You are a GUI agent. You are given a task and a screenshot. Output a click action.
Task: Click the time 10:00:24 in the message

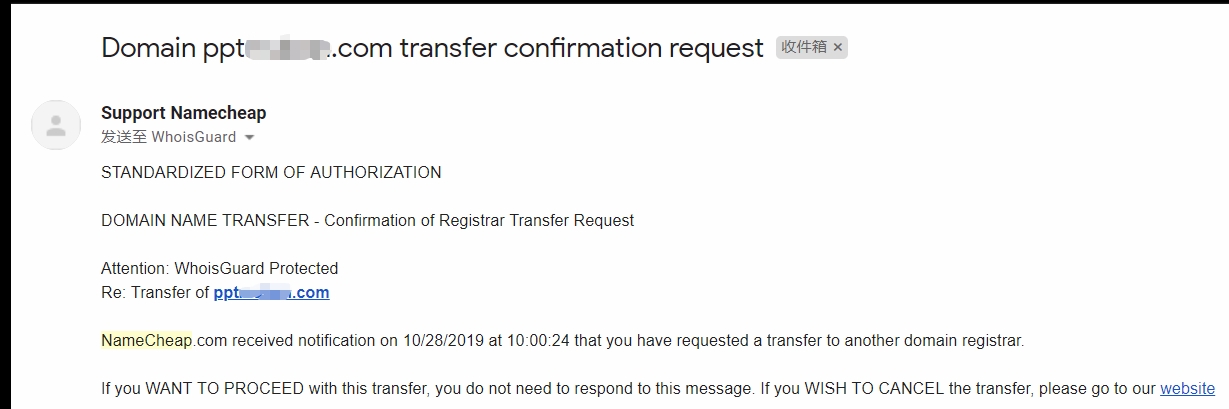(539, 341)
